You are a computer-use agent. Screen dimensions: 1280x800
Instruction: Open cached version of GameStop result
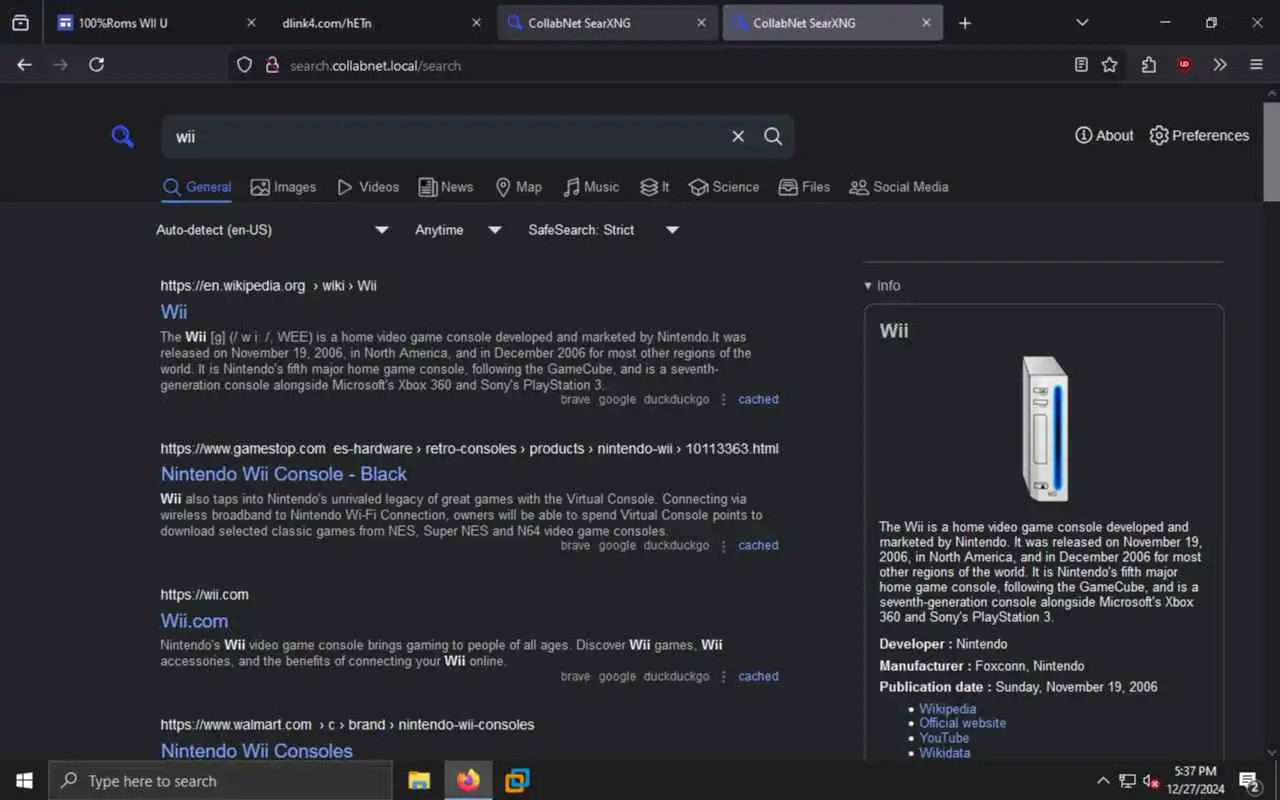point(758,545)
